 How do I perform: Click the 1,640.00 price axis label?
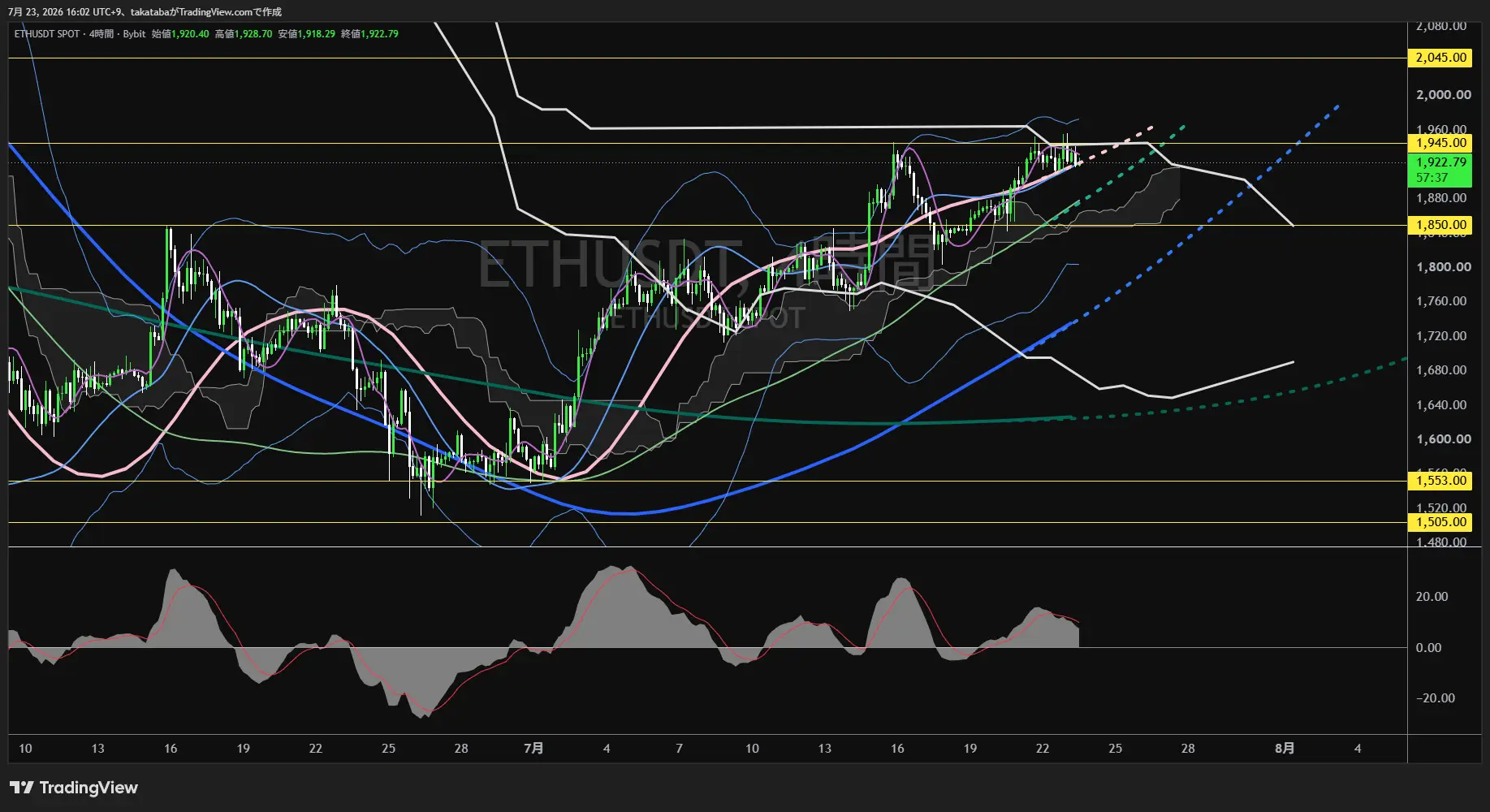(x=1441, y=405)
